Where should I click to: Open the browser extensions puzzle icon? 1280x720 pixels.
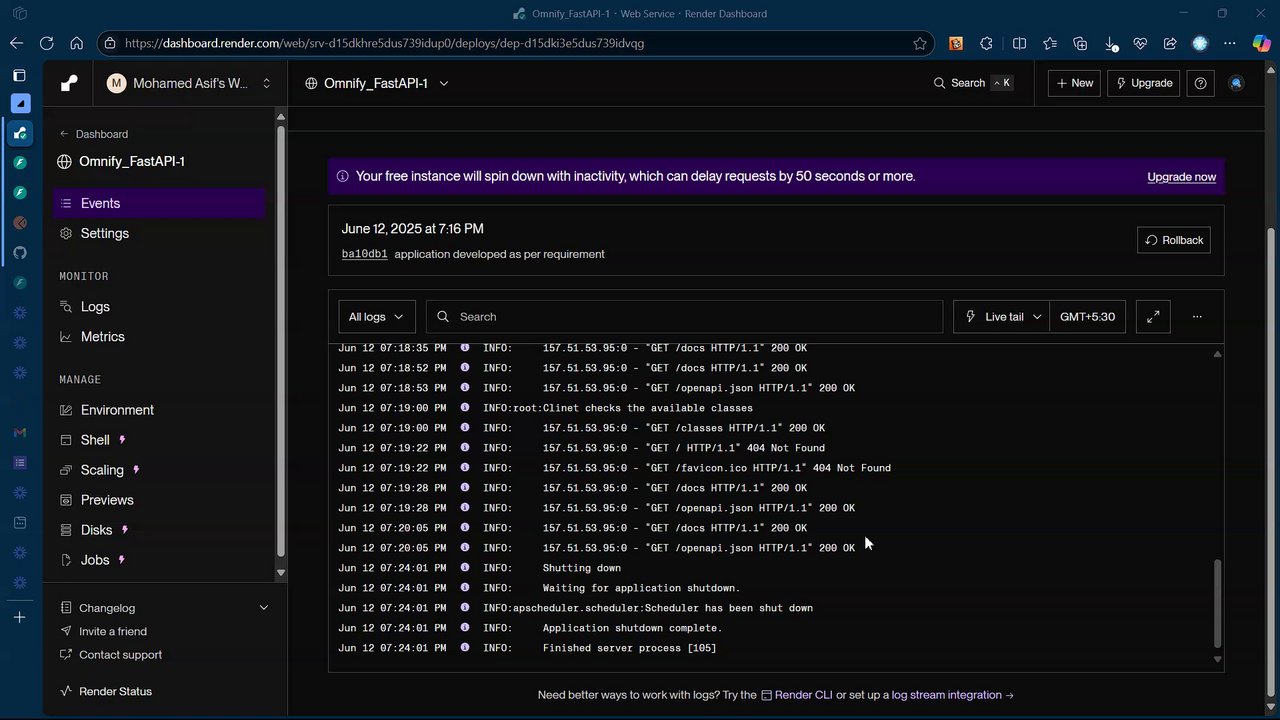[987, 43]
